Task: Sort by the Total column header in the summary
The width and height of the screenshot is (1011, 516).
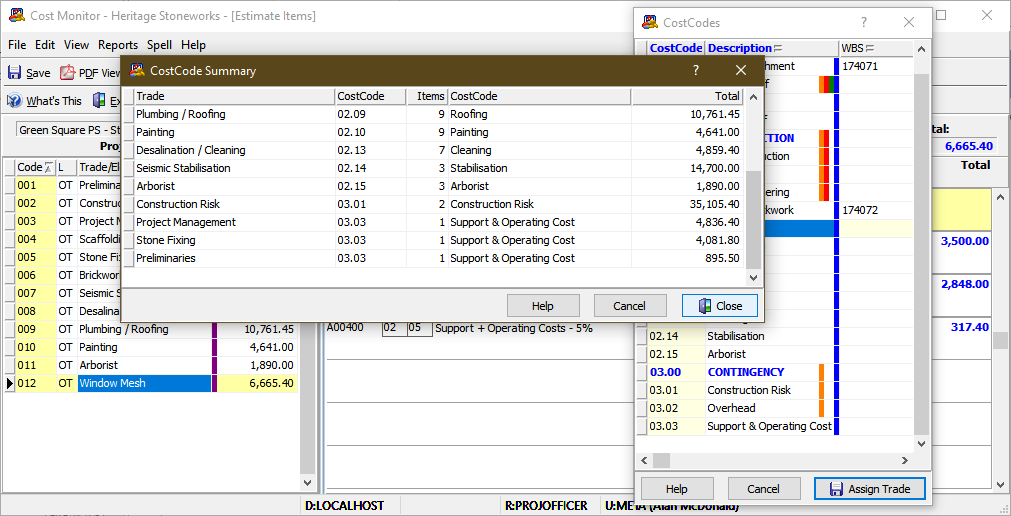Action: point(687,96)
